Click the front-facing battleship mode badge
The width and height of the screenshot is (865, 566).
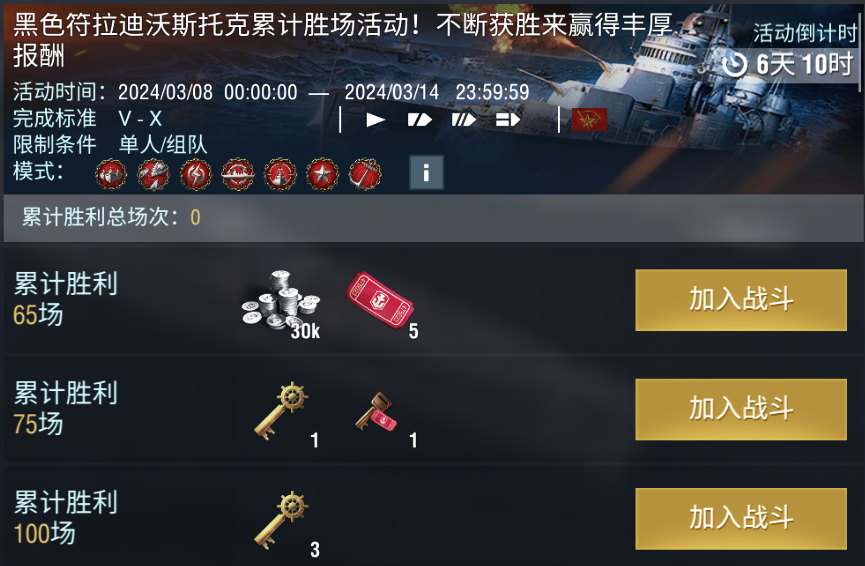click(x=280, y=175)
